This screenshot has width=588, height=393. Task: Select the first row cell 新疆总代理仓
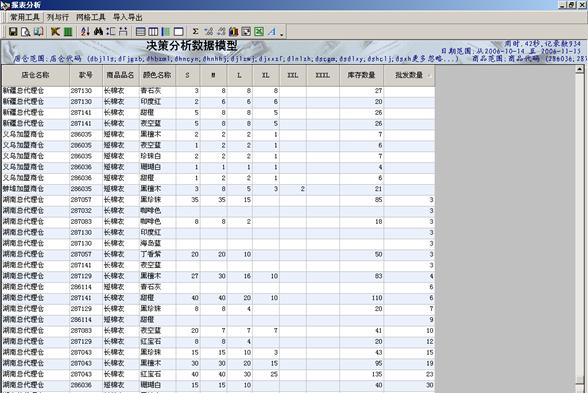pyautogui.click(x=36, y=91)
